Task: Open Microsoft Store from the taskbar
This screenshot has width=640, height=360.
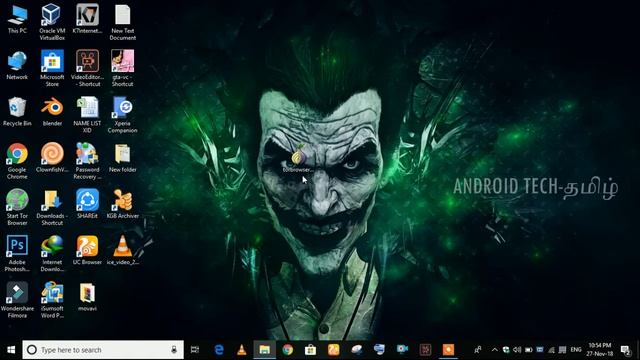Action: 310,350
